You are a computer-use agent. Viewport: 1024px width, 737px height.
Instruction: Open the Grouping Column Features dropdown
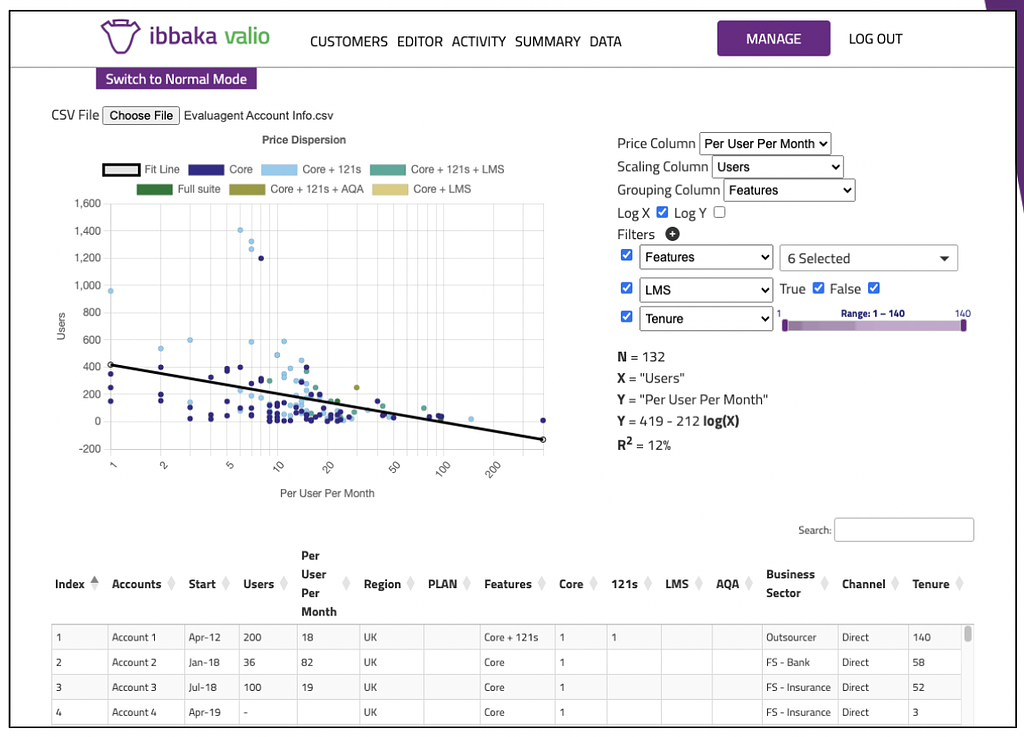[789, 190]
